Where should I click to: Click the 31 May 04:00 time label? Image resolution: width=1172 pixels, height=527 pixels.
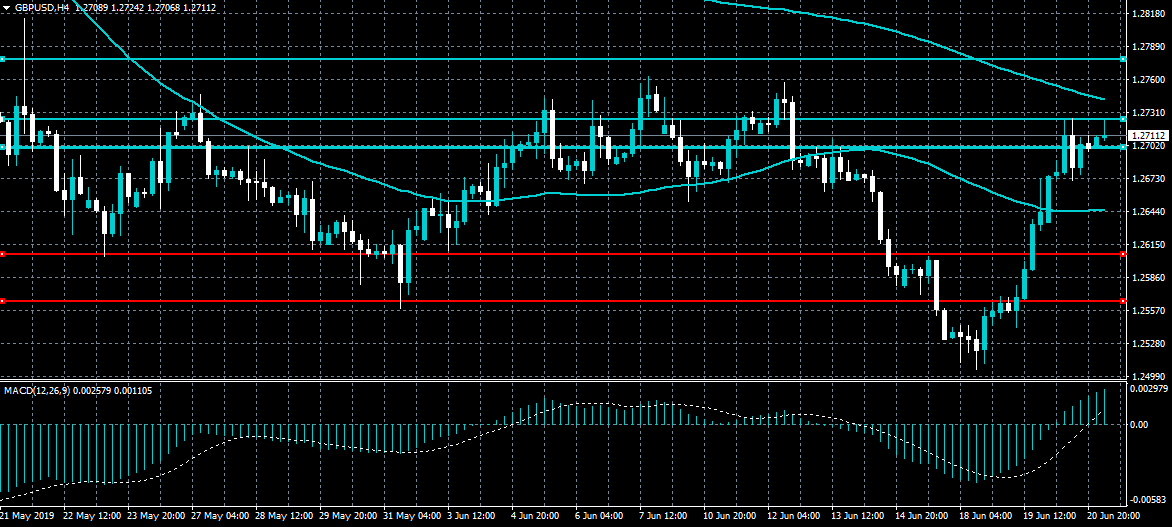(x=410, y=517)
